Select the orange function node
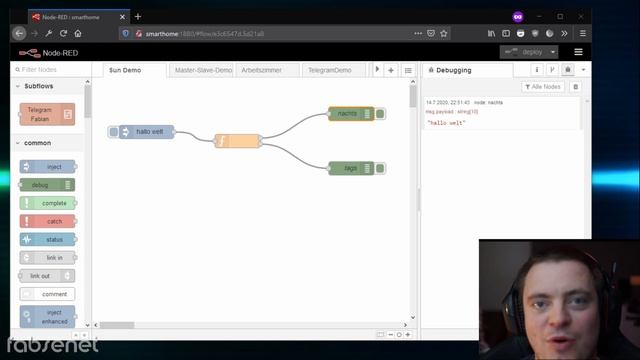 (x=238, y=141)
